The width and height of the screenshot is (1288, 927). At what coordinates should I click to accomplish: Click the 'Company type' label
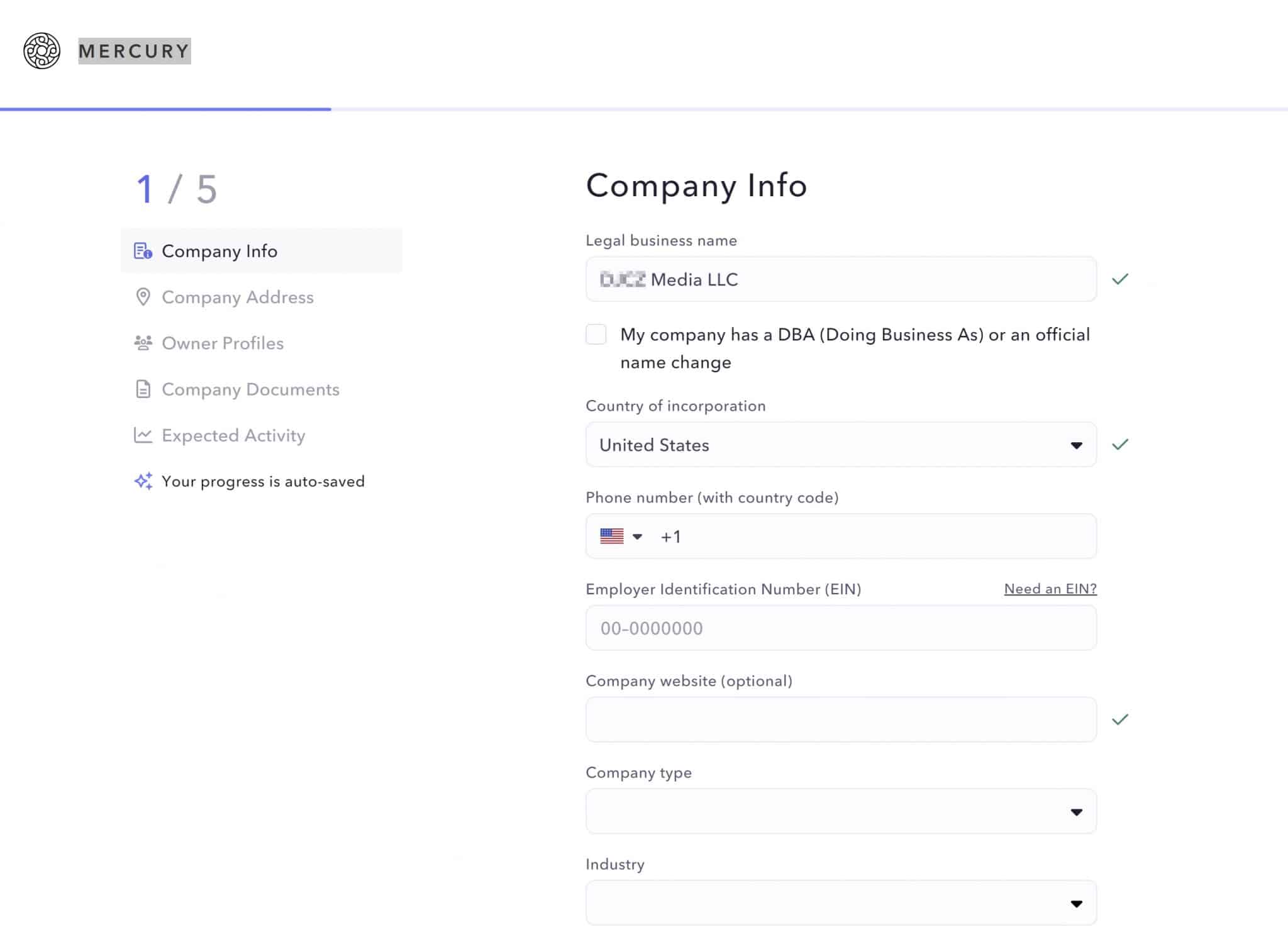[x=638, y=772]
